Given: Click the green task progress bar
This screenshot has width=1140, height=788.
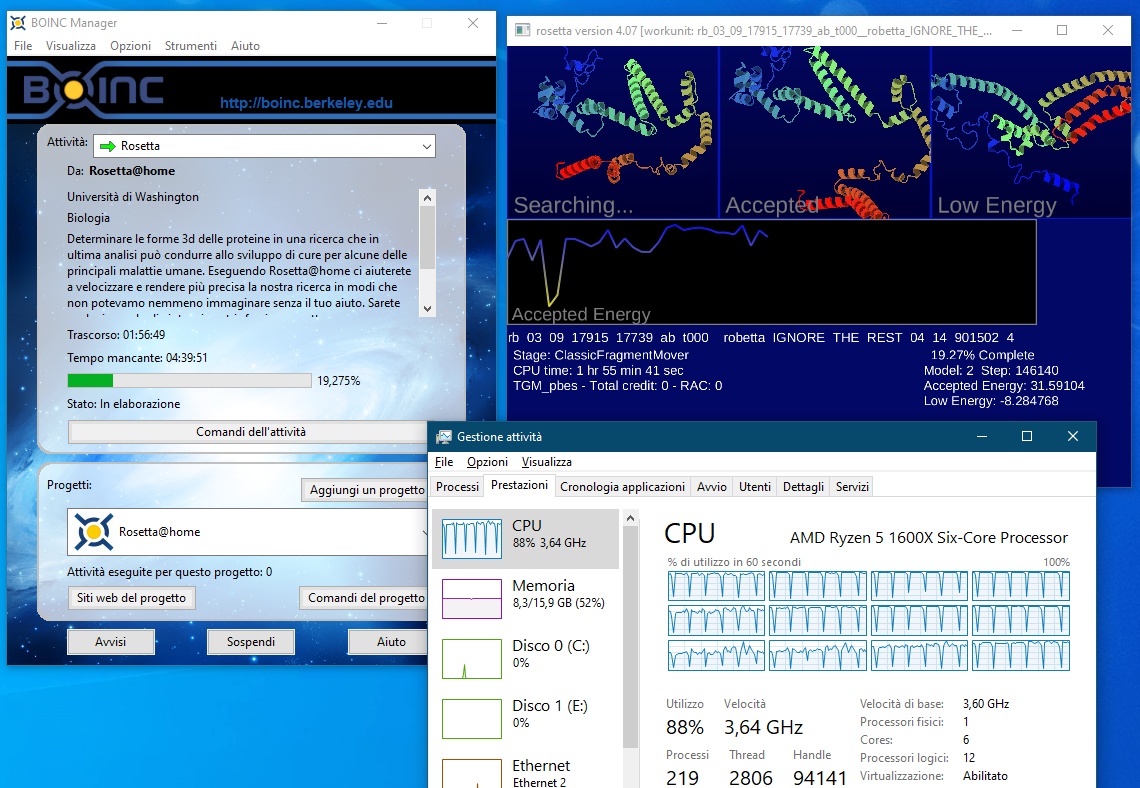Looking at the screenshot, I should point(189,380).
